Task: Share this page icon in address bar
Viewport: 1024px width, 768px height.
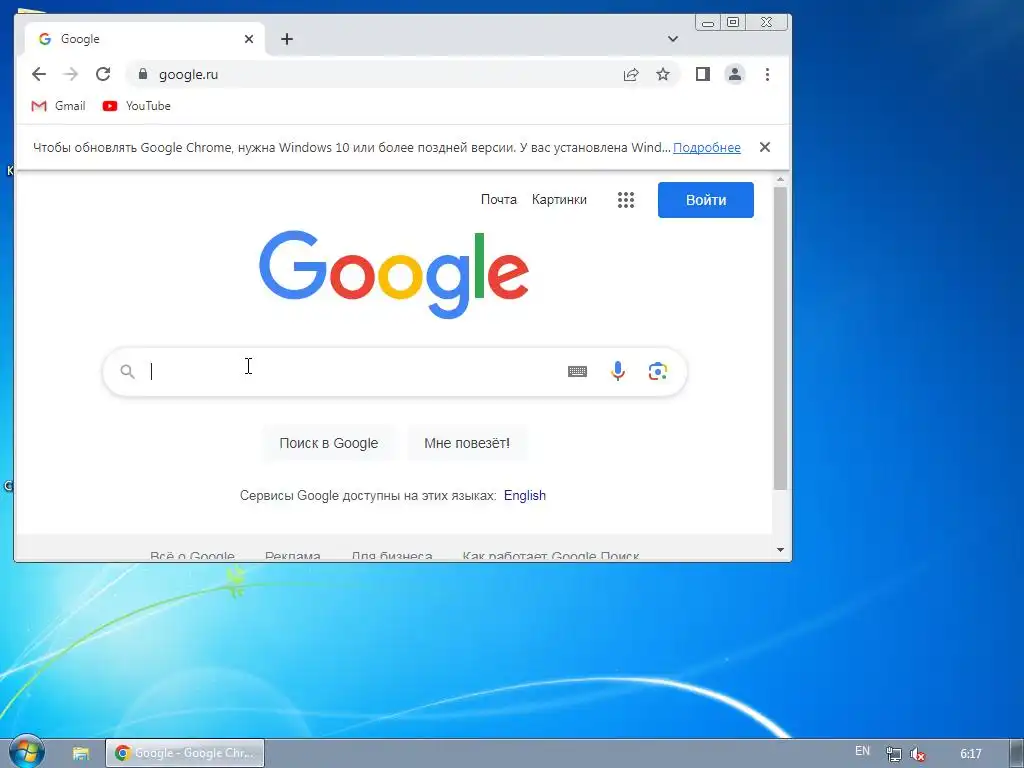Action: pyautogui.click(x=631, y=74)
